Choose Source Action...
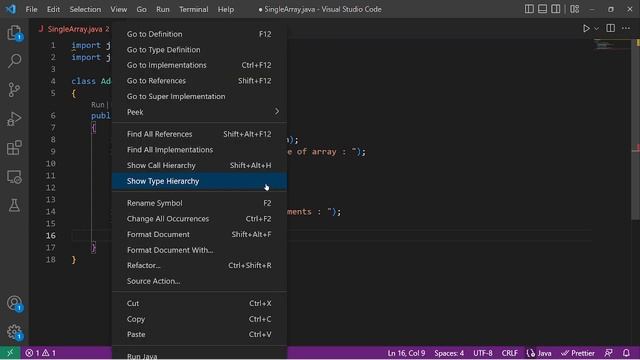The width and height of the screenshot is (640, 360). point(199,281)
